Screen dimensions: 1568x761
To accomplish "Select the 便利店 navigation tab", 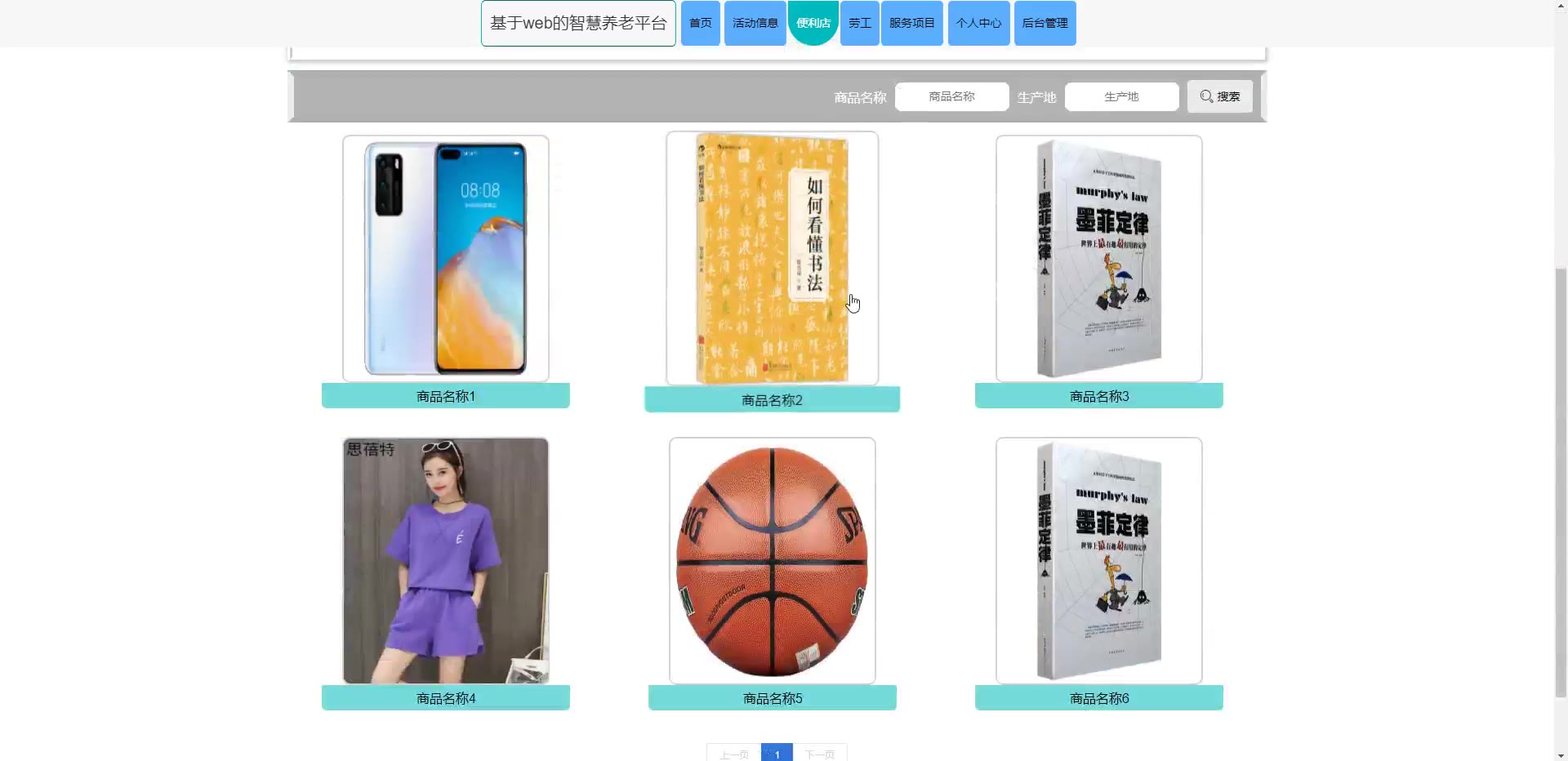I will [813, 23].
